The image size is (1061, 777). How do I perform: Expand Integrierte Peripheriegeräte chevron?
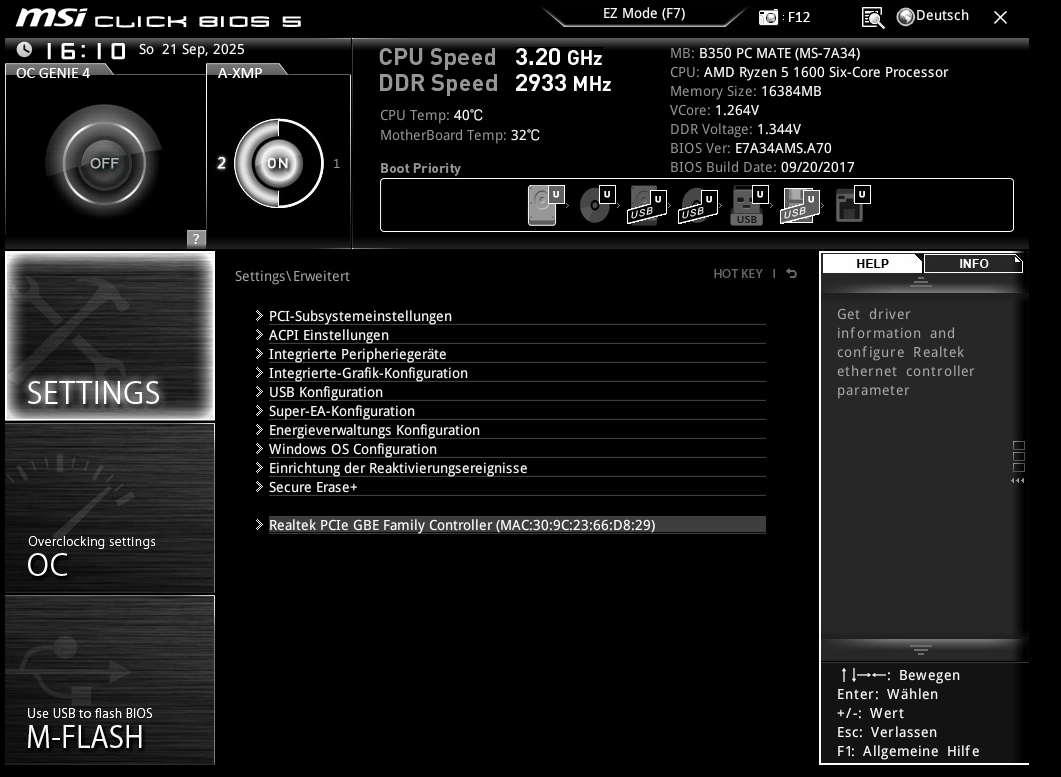259,353
